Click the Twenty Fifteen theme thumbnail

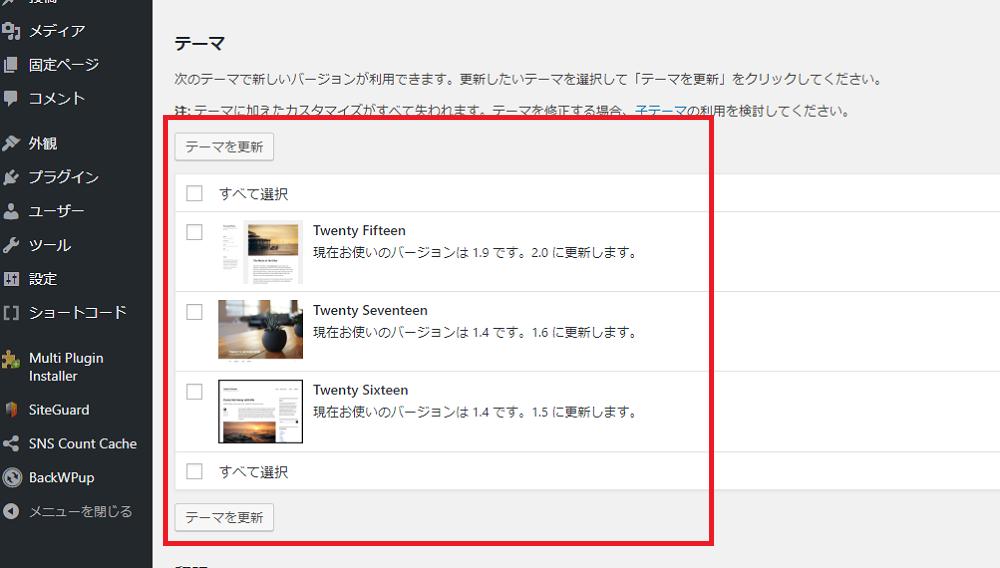[260, 252]
